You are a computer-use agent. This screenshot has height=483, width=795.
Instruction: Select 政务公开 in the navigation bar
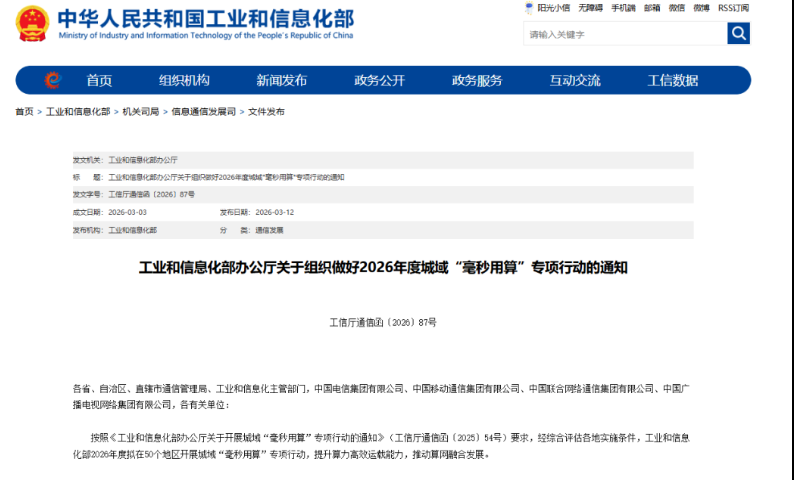pyautogui.click(x=379, y=81)
